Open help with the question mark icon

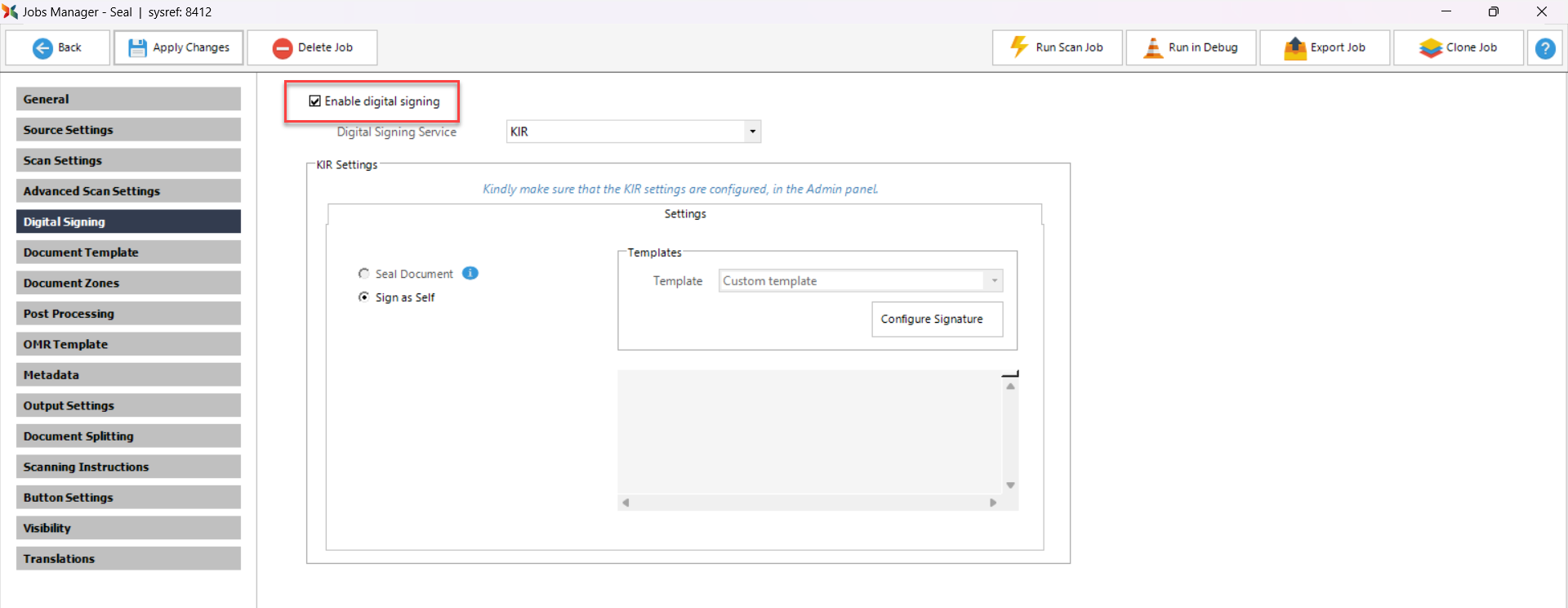[x=1544, y=48]
